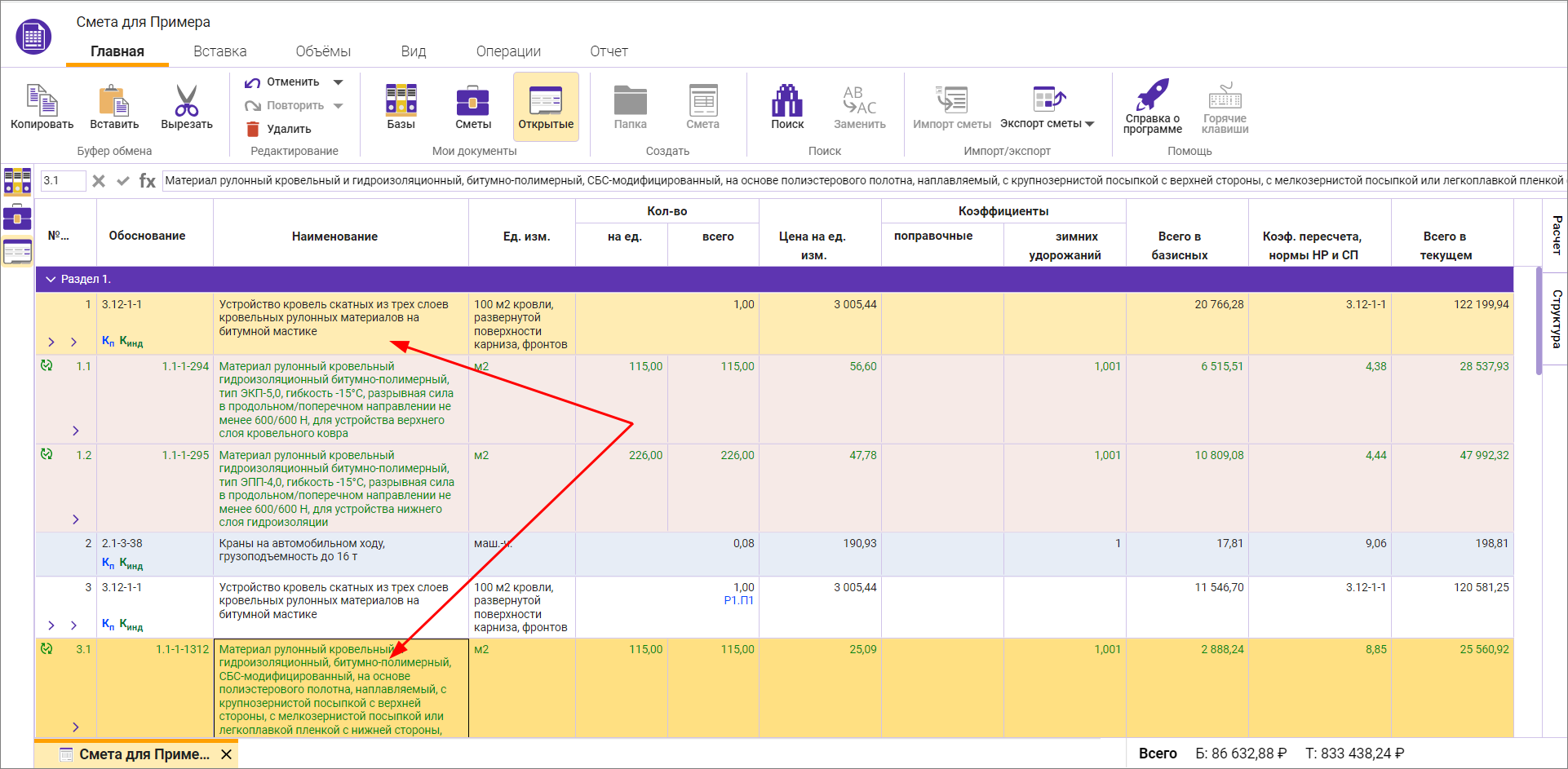
Task: Expand the chevron on row 1.2
Action: [76, 519]
